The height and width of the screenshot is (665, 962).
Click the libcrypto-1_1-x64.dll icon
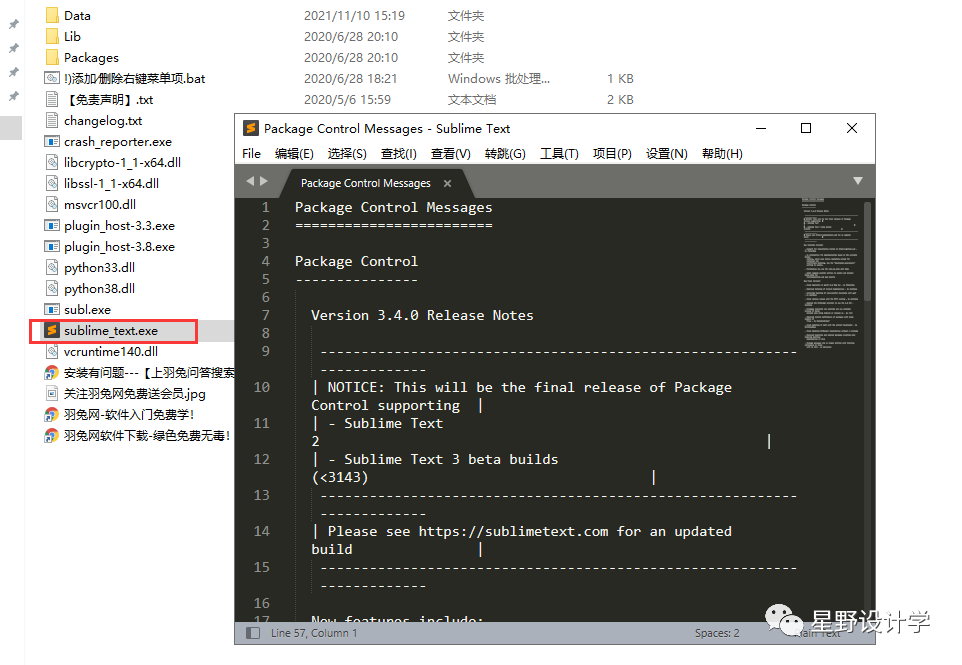coord(52,162)
